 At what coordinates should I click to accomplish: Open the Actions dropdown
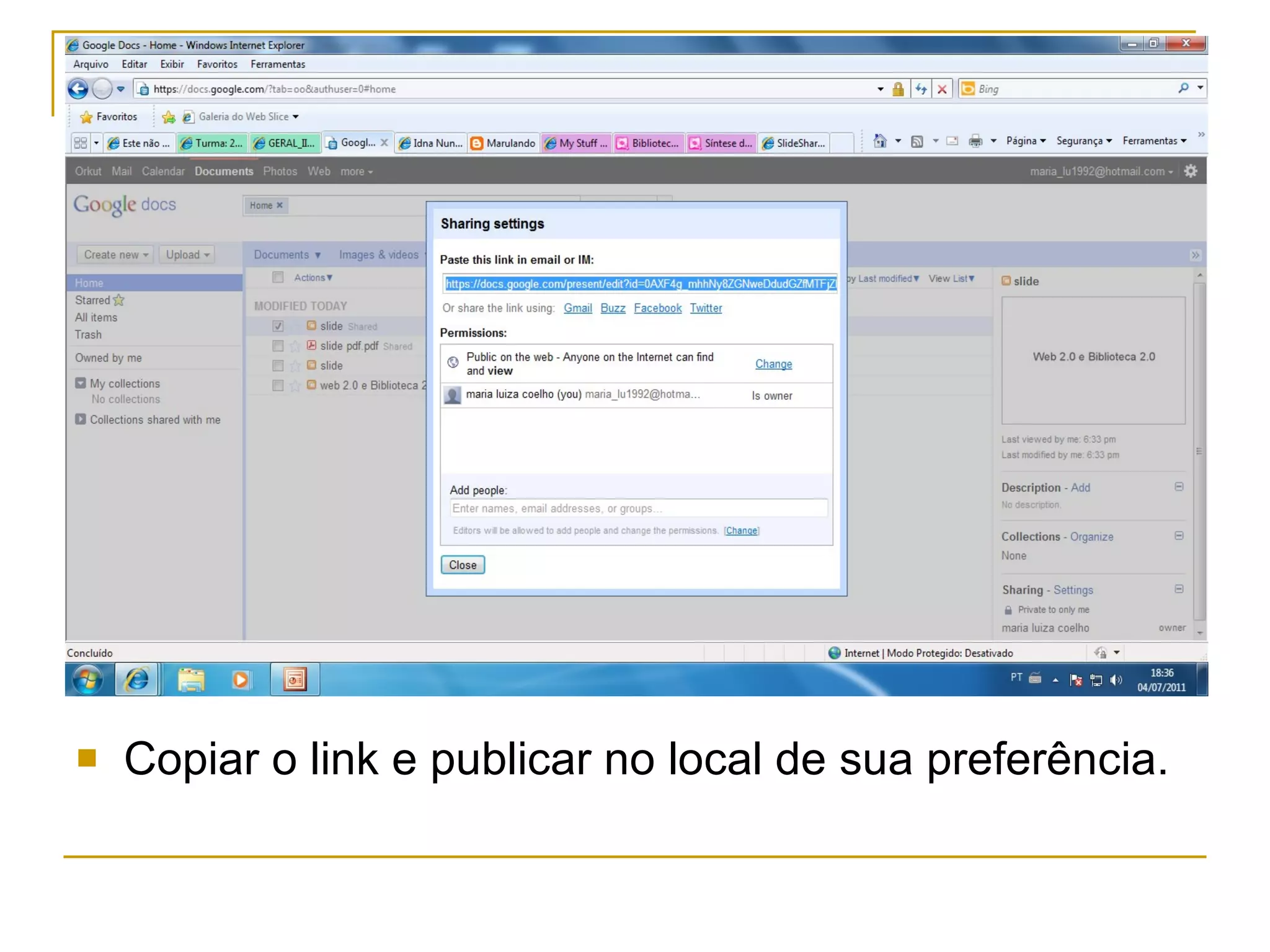click(313, 278)
